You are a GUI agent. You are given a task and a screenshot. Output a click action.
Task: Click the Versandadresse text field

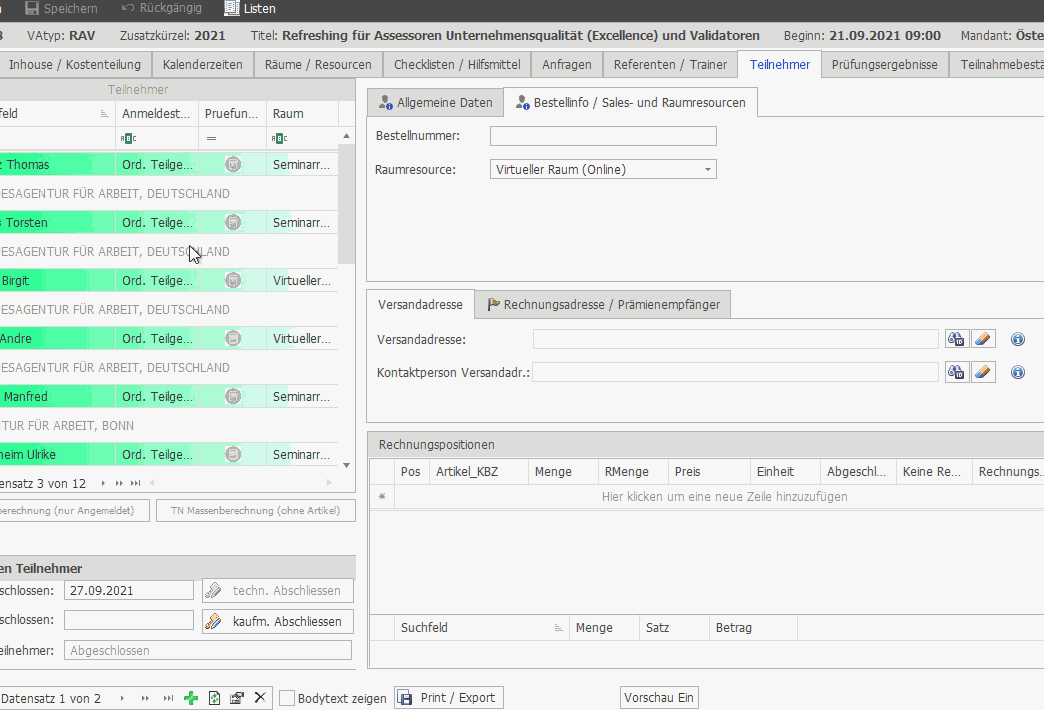coord(736,339)
